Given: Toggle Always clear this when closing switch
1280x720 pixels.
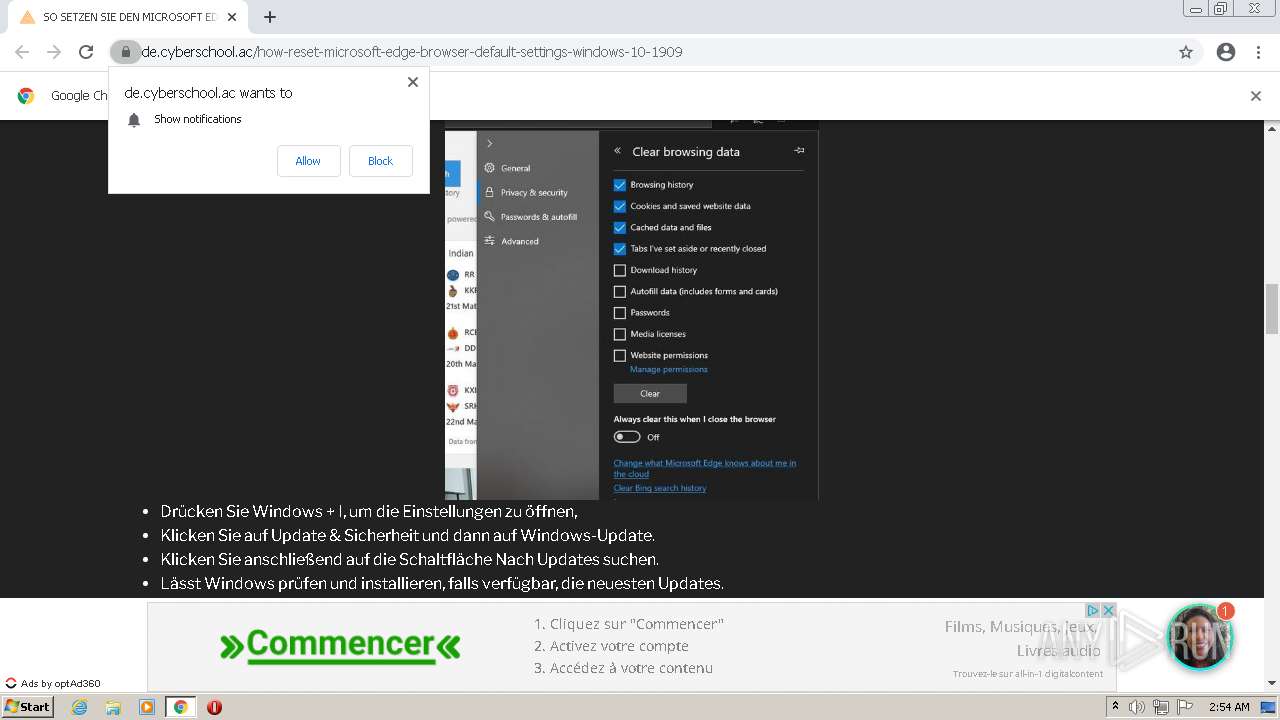Looking at the screenshot, I should 627,437.
